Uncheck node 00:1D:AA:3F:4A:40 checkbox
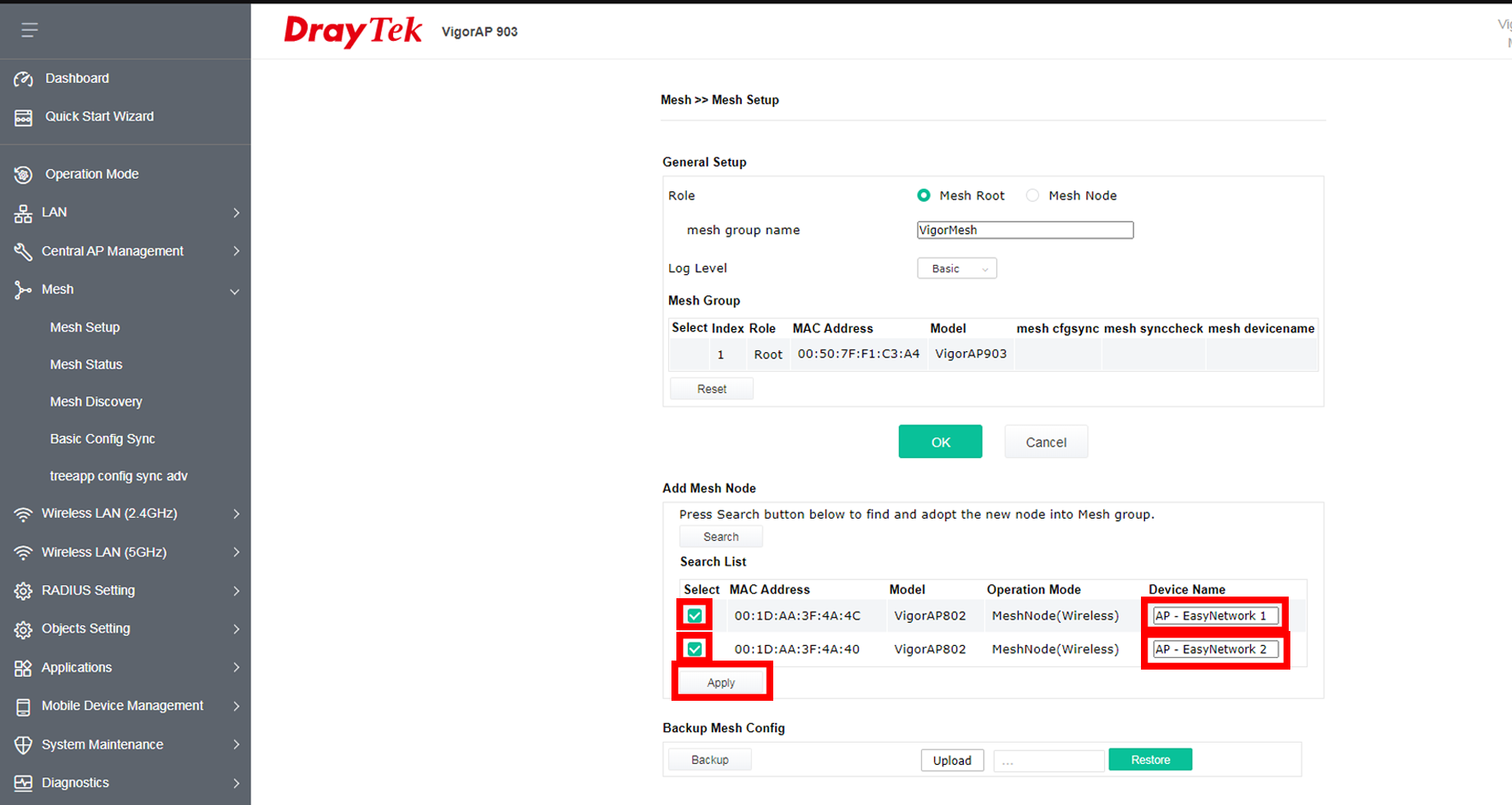 pos(694,649)
